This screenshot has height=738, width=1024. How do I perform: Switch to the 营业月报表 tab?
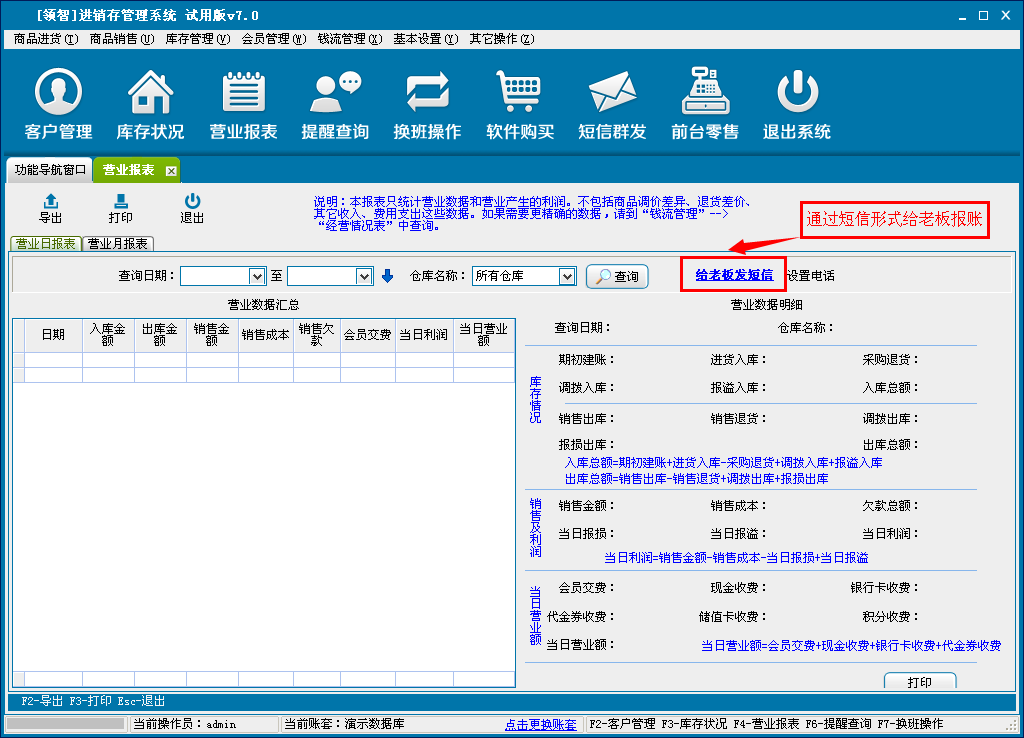tap(118, 243)
